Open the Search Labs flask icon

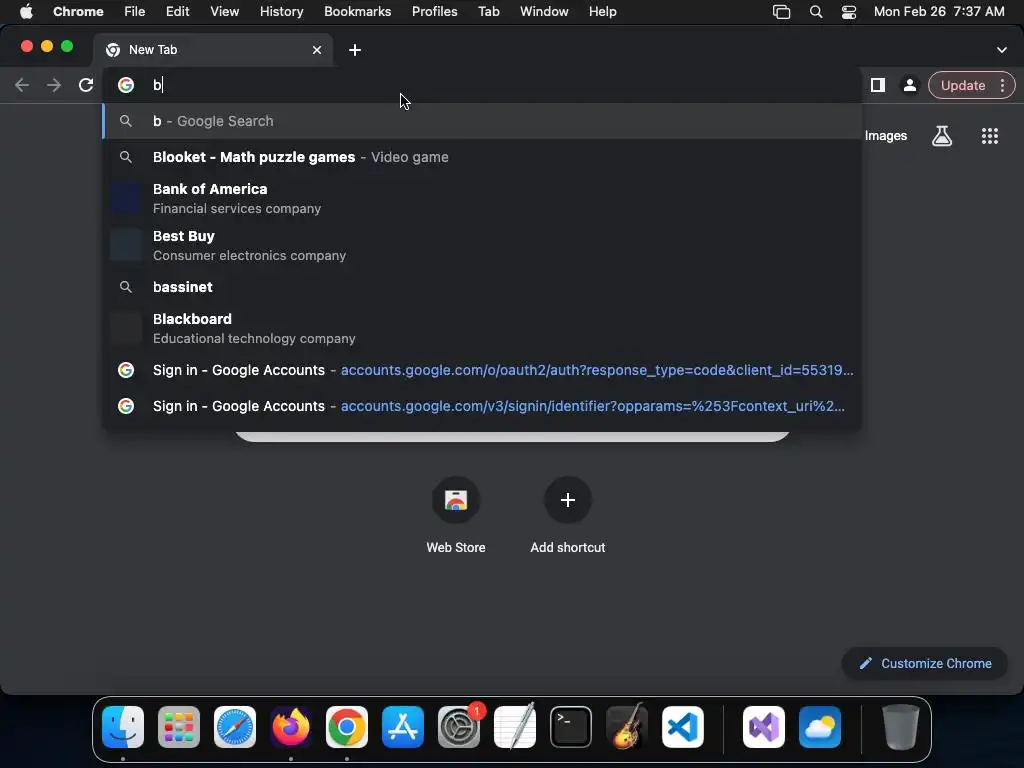coord(942,136)
